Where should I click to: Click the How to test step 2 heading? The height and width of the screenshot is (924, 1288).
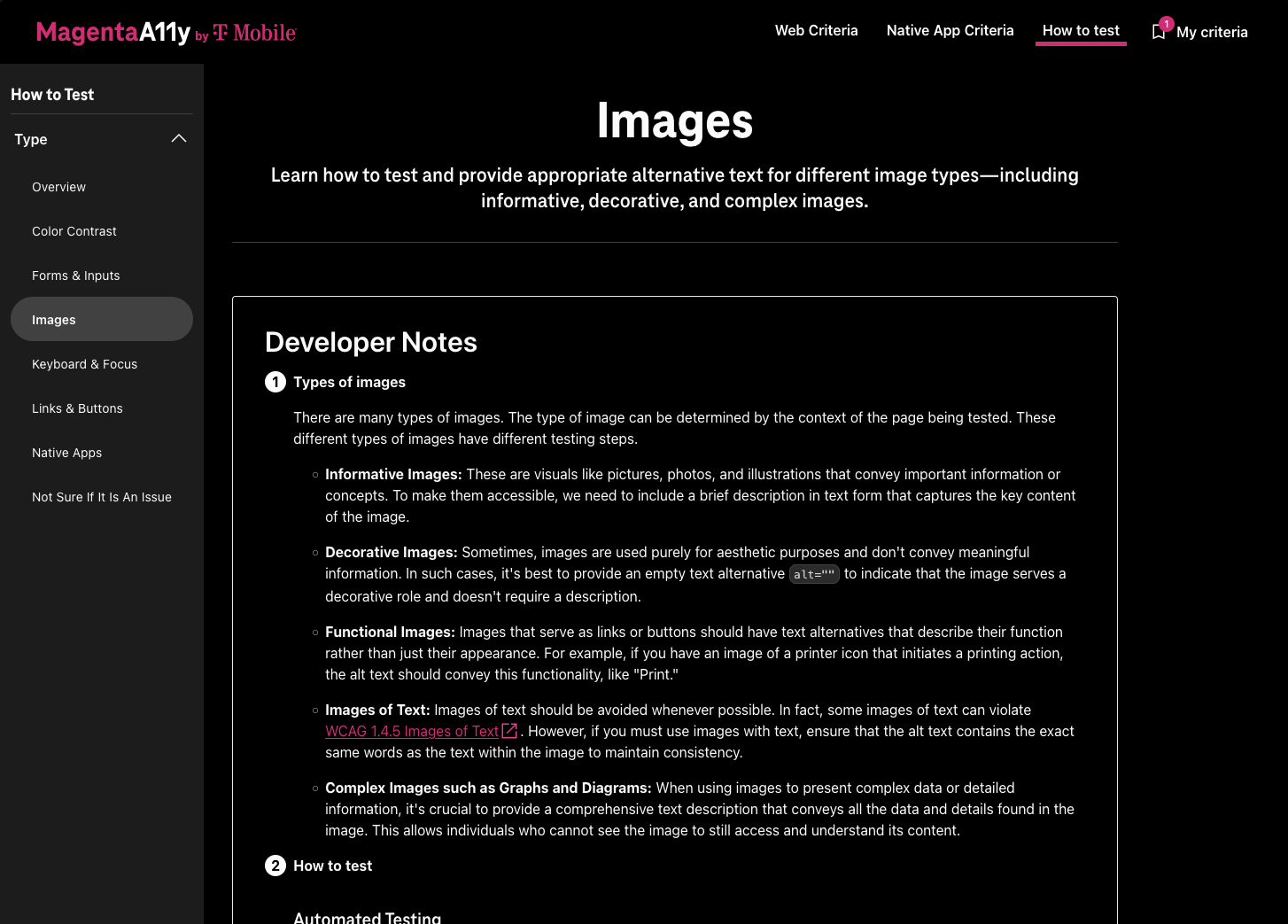332,866
